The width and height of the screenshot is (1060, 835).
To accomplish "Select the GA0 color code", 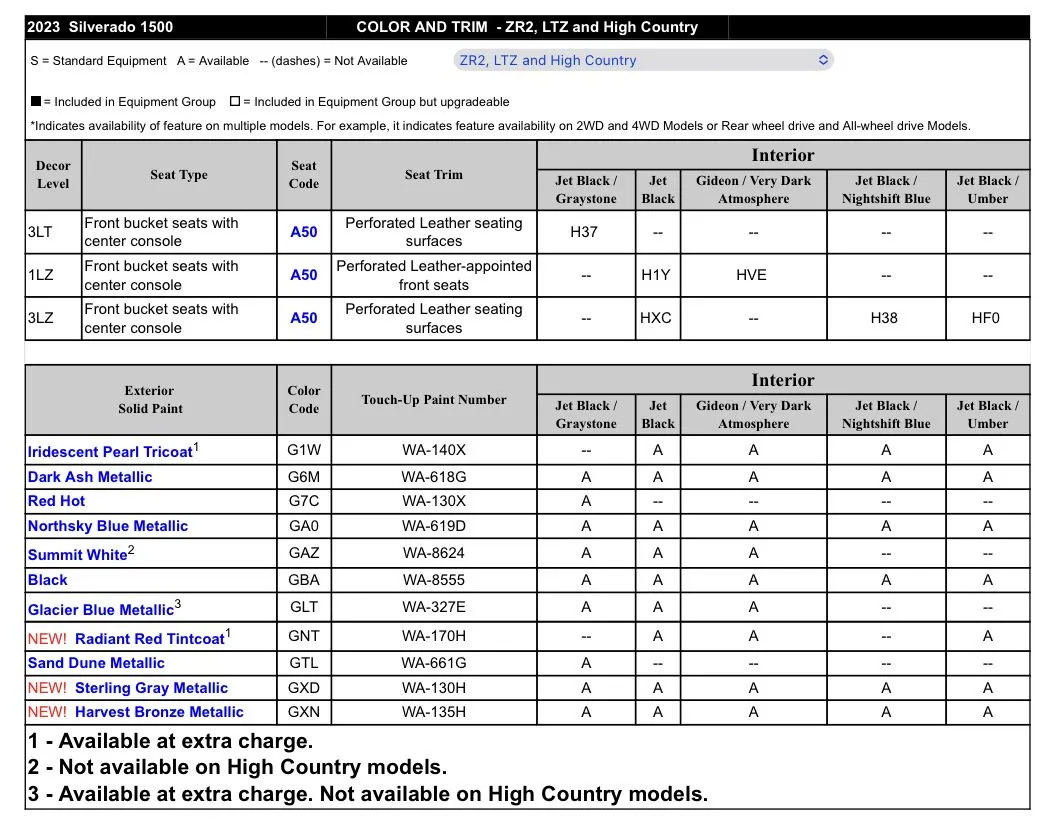I will coord(304,526).
